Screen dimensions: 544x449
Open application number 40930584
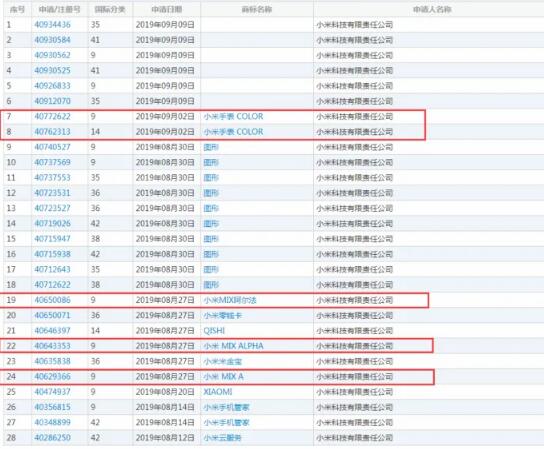(52, 40)
